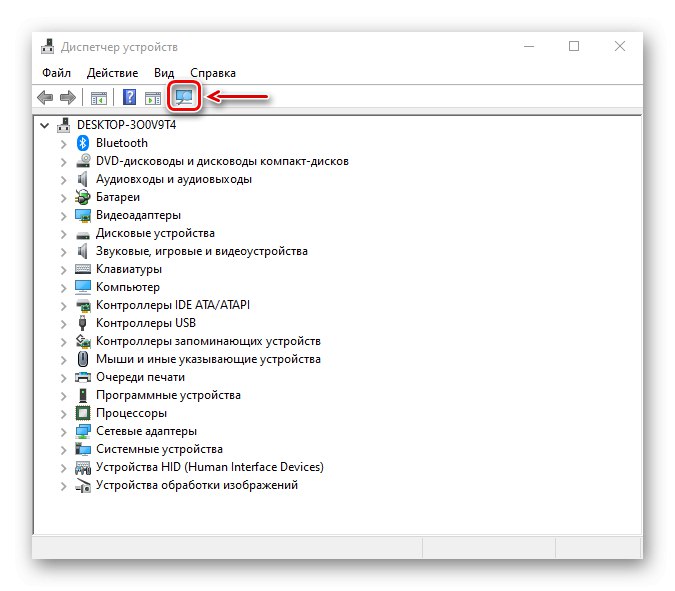Screen dimensions: 675x591
Task: Expand Контроллеры IDE ATA/ATAPI
Action: pos(64,306)
